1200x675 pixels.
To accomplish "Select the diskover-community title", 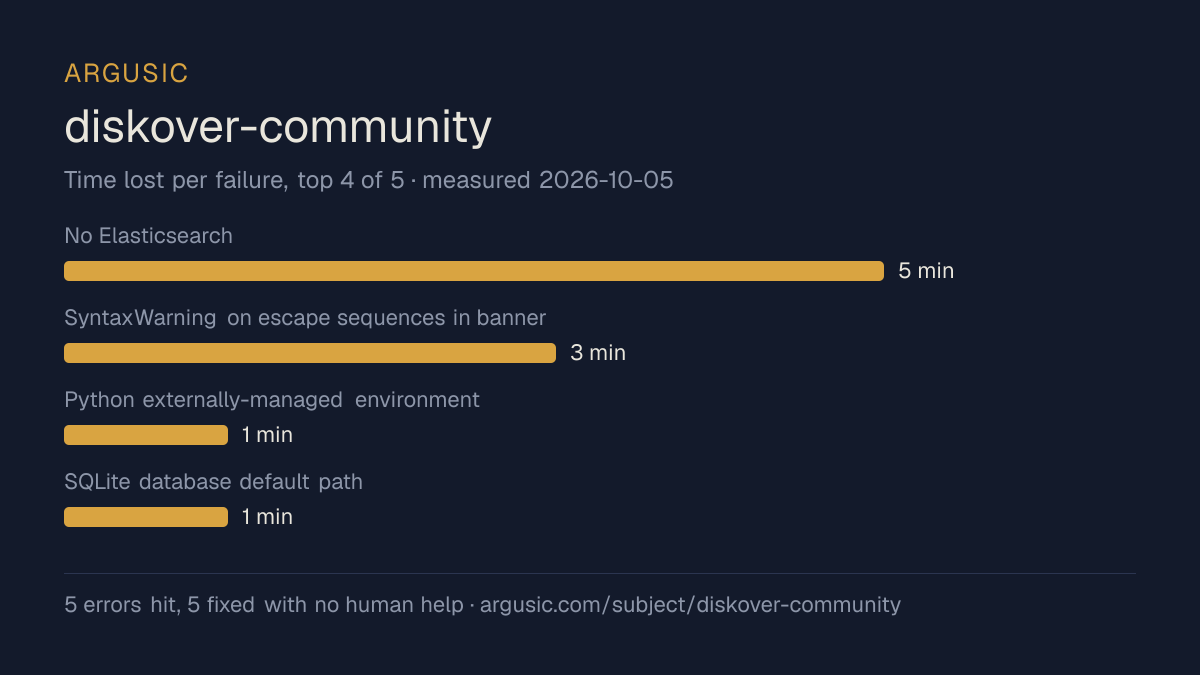I will (x=278, y=127).
